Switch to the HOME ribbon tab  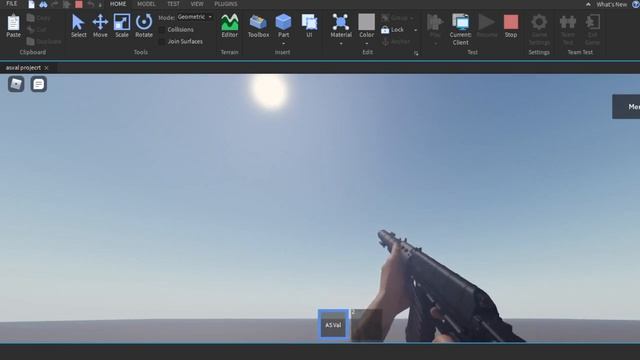tap(118, 4)
